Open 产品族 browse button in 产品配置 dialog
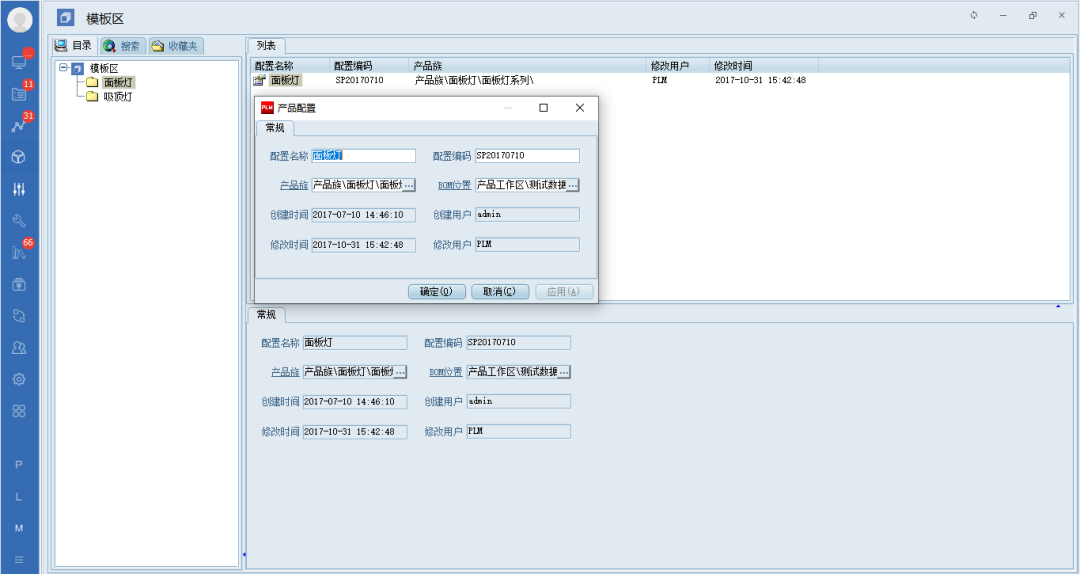 pos(408,185)
